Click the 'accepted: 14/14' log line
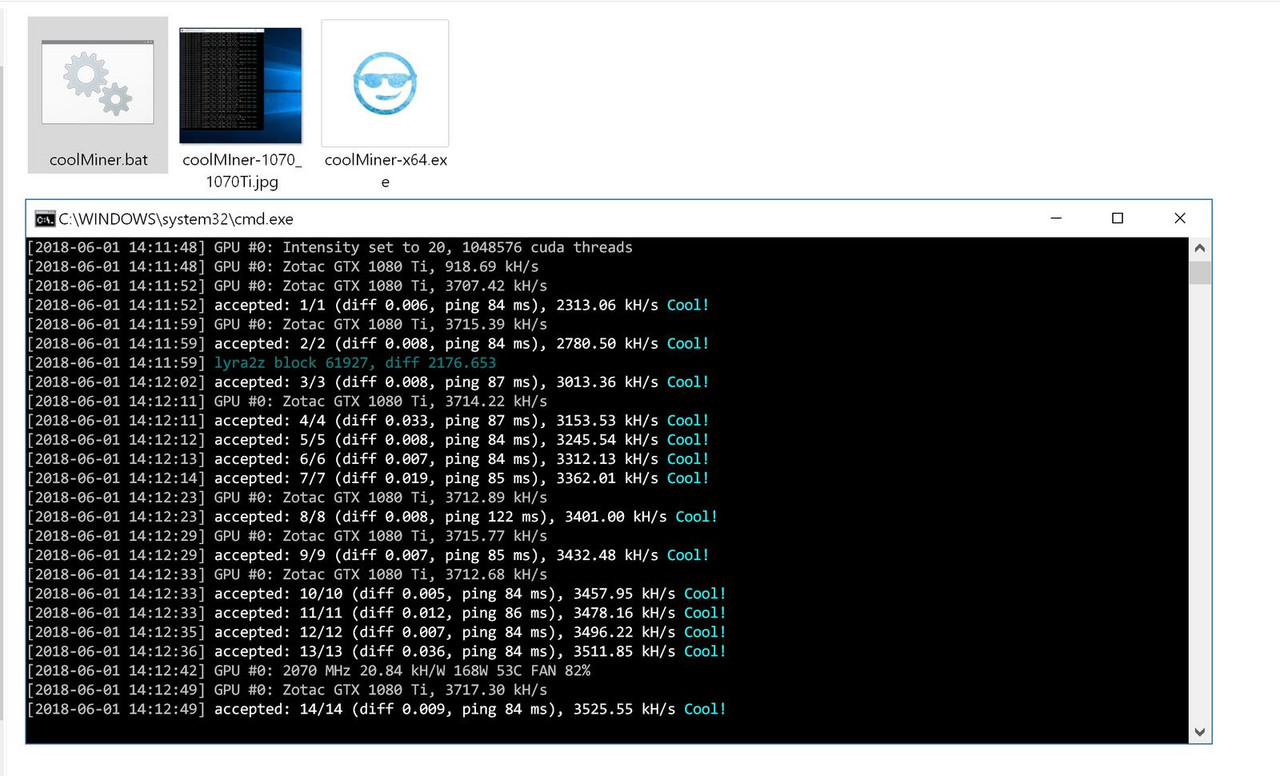Image resolution: width=1280 pixels, height=776 pixels. point(376,709)
